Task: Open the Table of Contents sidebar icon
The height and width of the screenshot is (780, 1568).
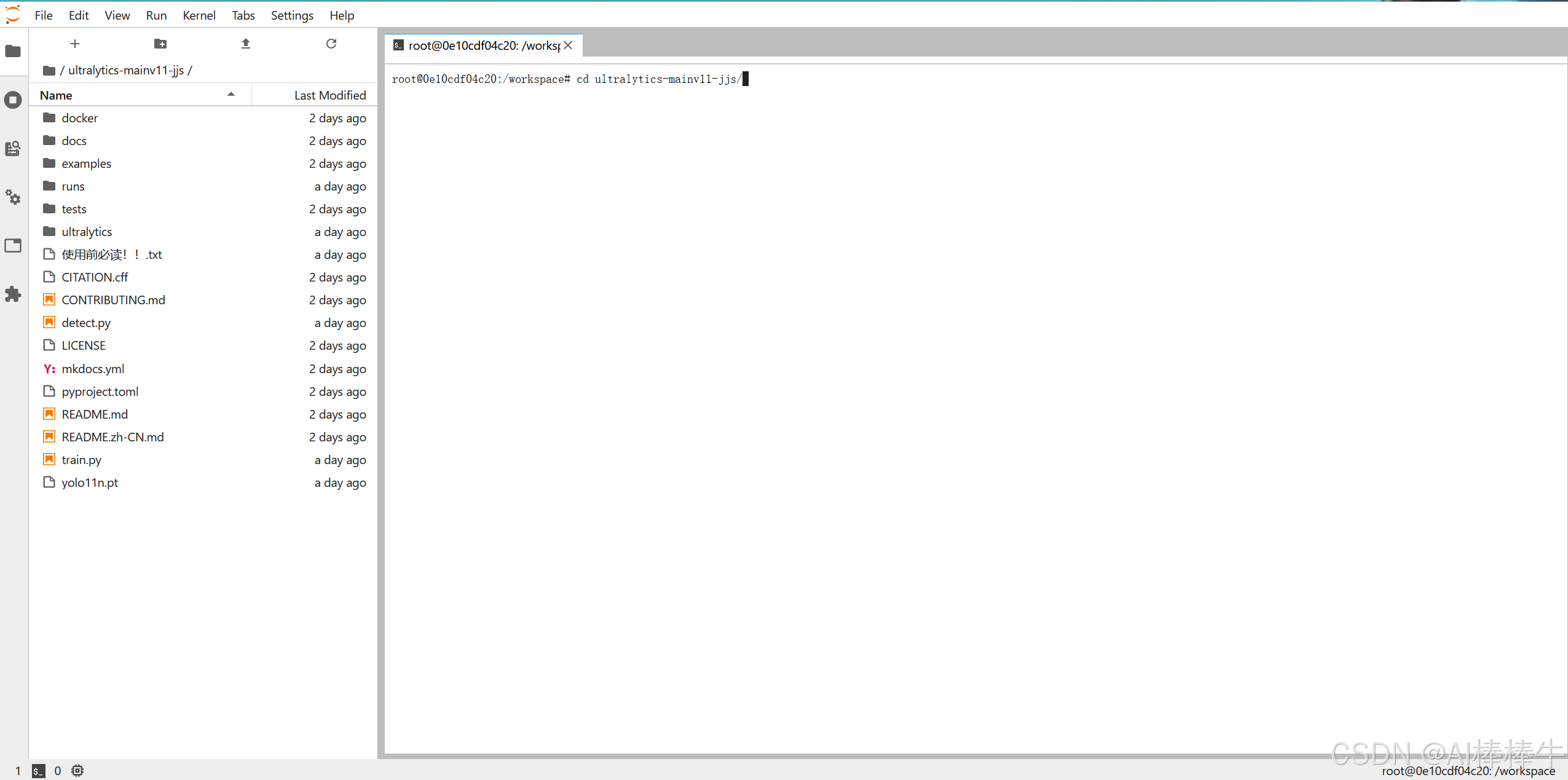Action: click(13, 148)
